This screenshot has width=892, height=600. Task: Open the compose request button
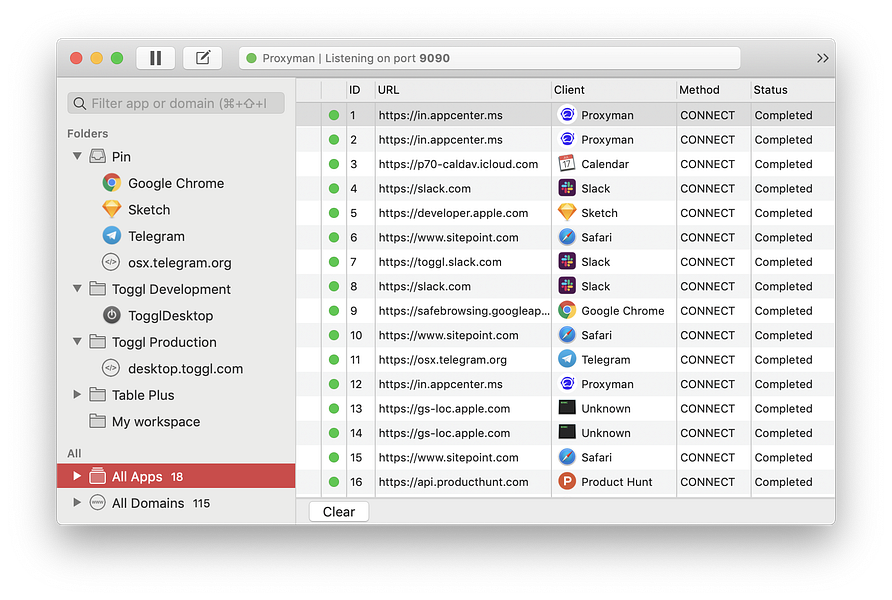point(203,58)
